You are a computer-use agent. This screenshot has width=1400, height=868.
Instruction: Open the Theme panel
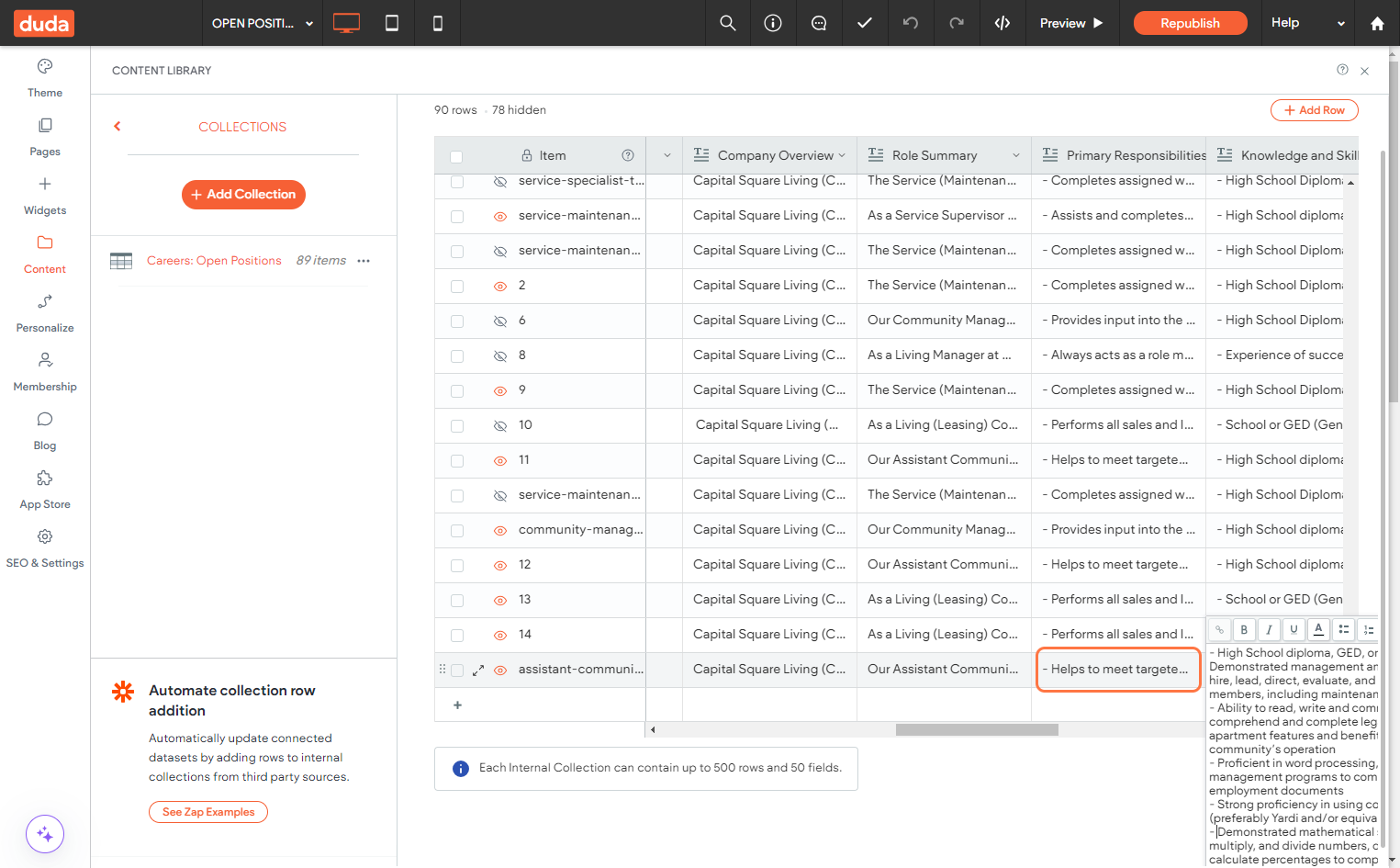[x=45, y=78]
